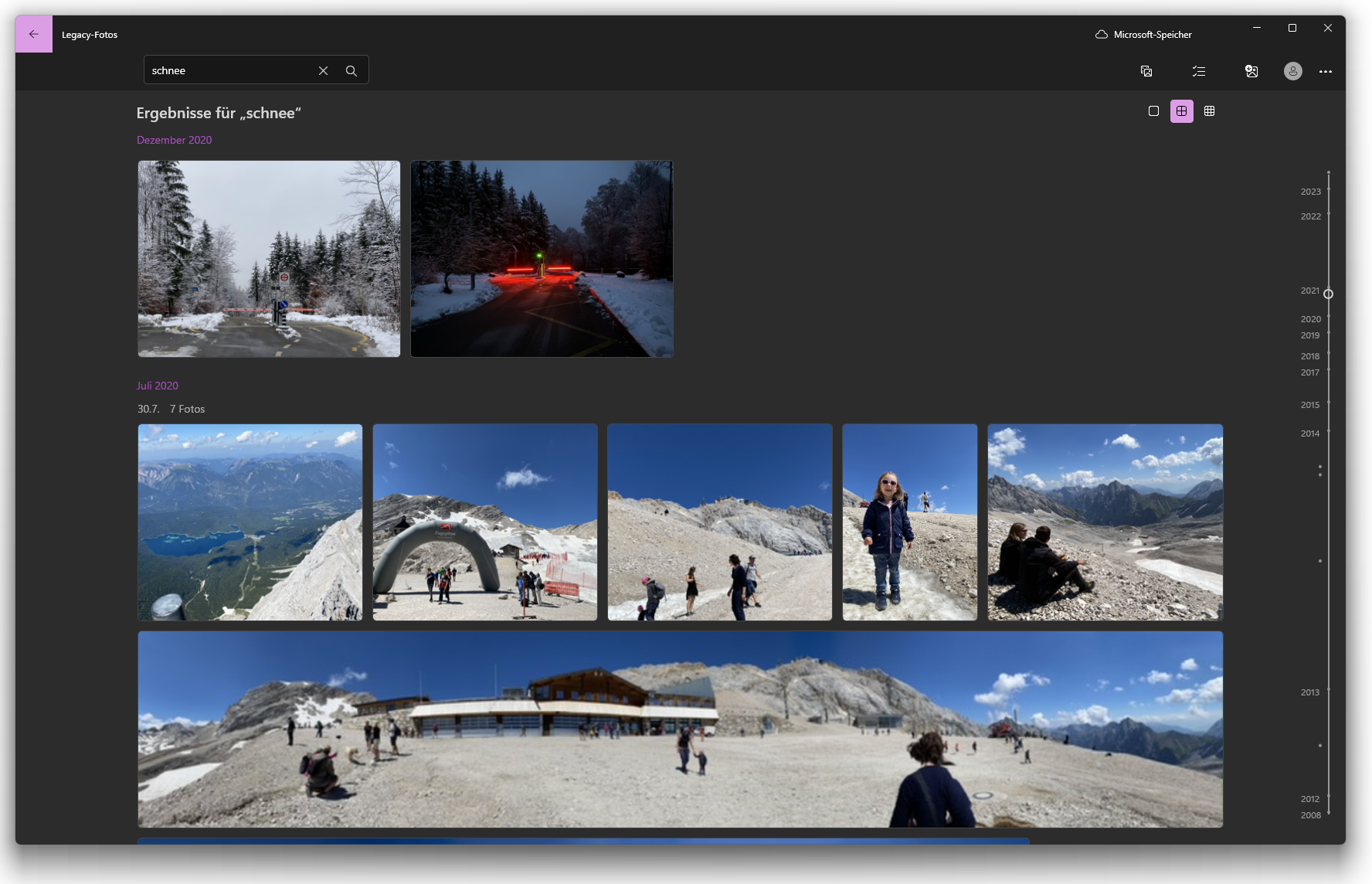
Task: Jump to 2013 on the timeline
Action: [1310, 692]
